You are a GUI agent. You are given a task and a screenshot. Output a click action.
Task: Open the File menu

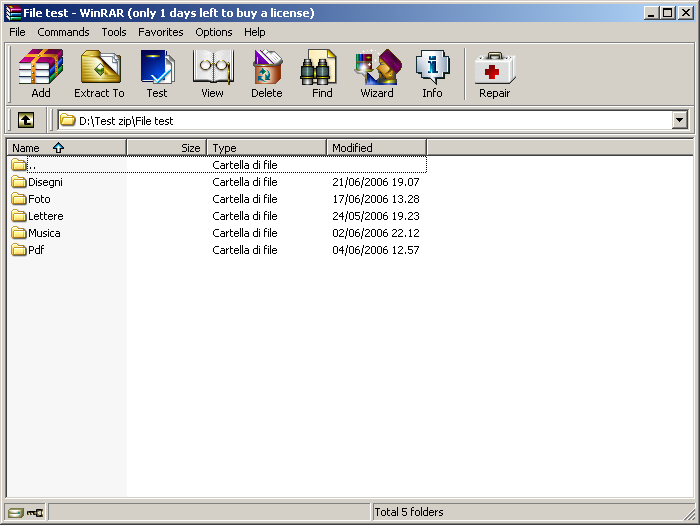tap(17, 32)
